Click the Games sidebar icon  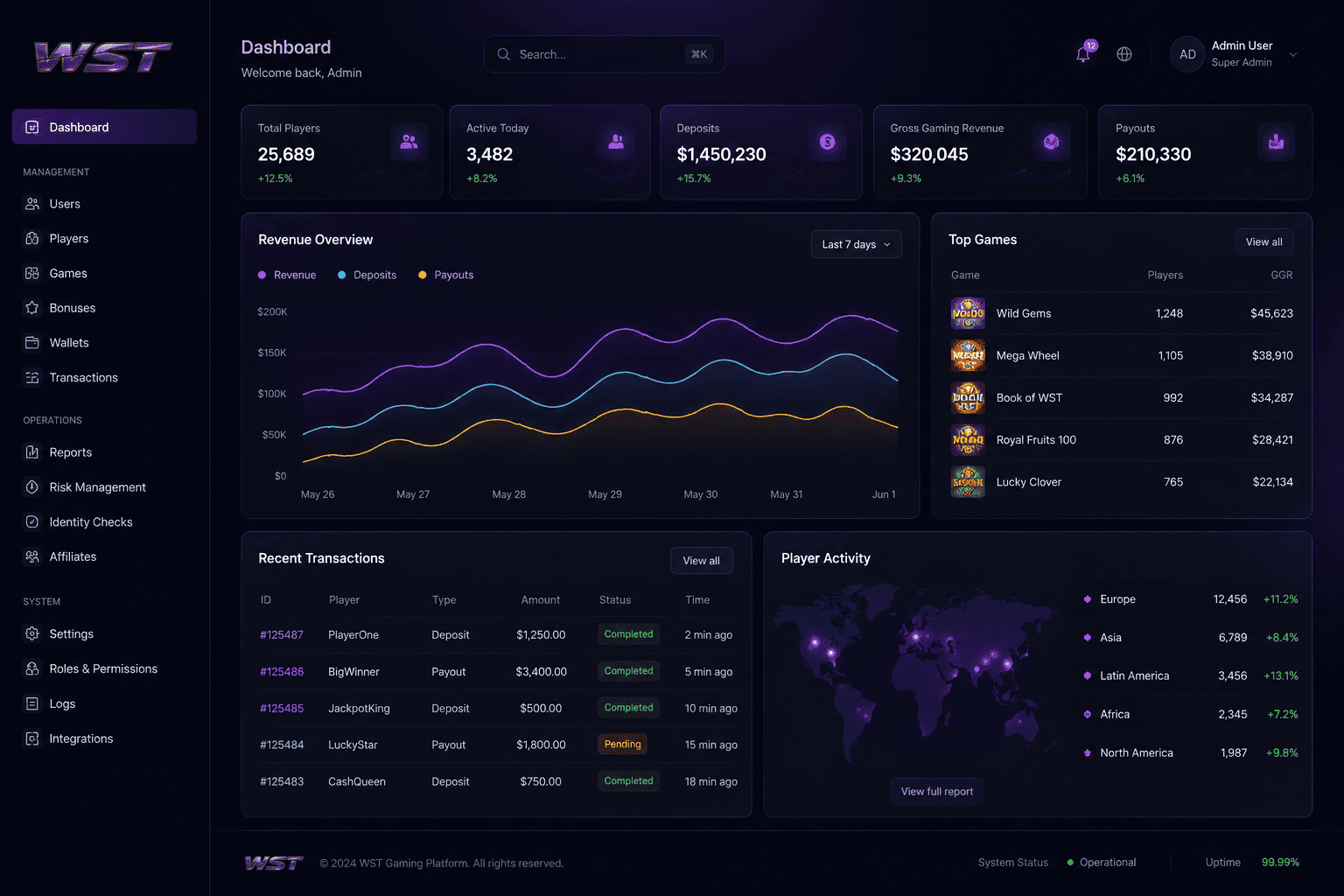(32, 274)
